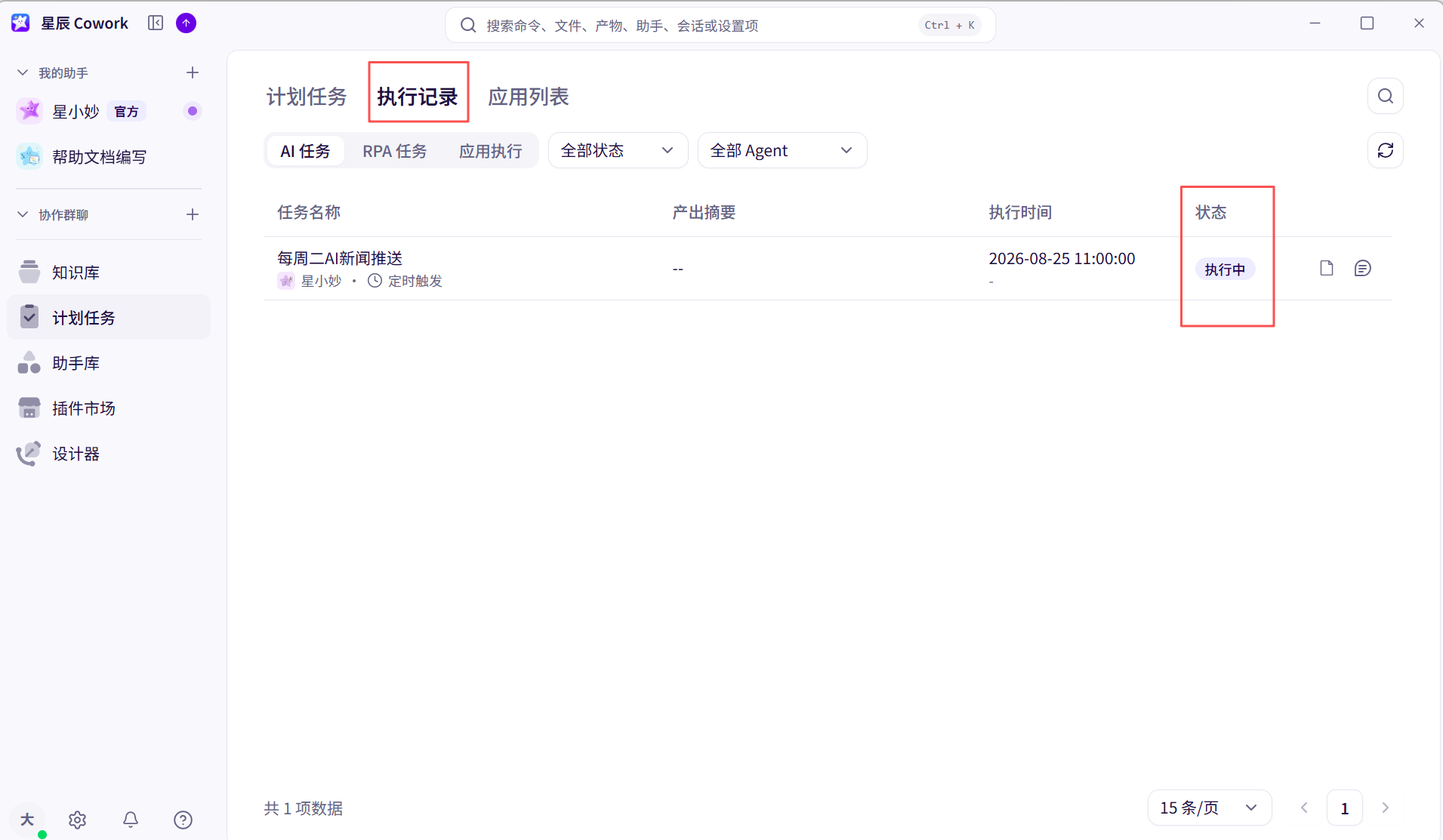Switch to the 应用列表 tab
Viewport: 1443px width, 840px height.
click(x=529, y=97)
